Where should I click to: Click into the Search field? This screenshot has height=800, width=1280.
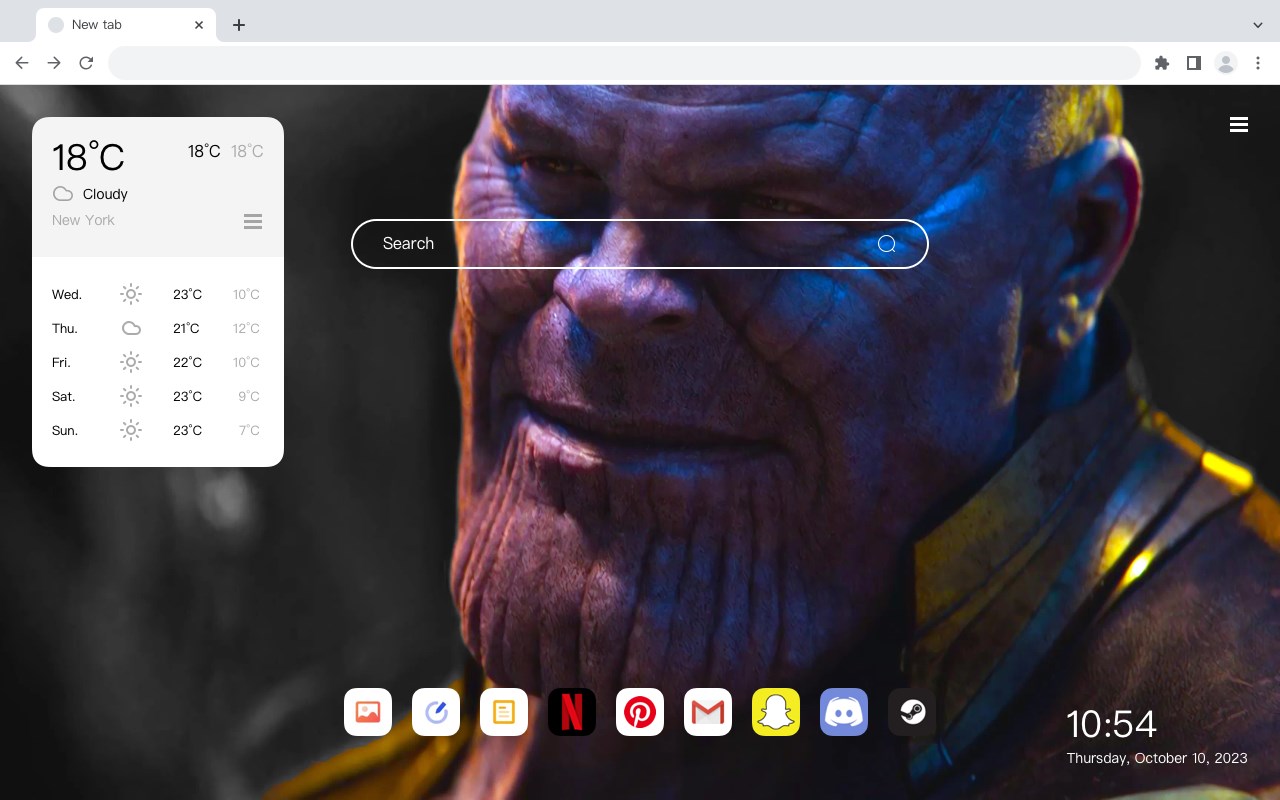(x=640, y=244)
